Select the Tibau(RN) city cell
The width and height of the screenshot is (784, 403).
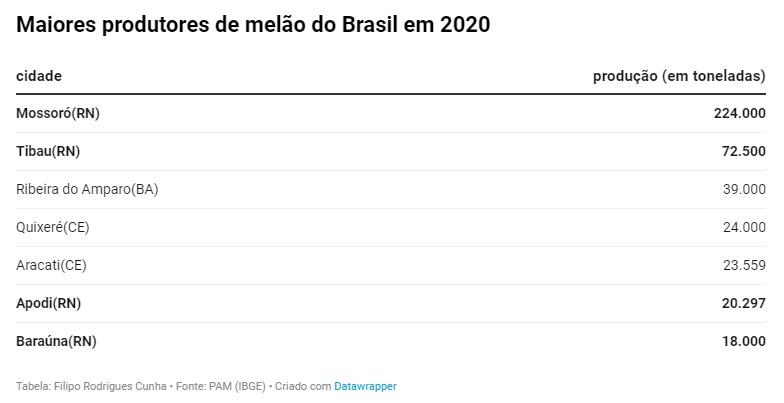(48, 151)
